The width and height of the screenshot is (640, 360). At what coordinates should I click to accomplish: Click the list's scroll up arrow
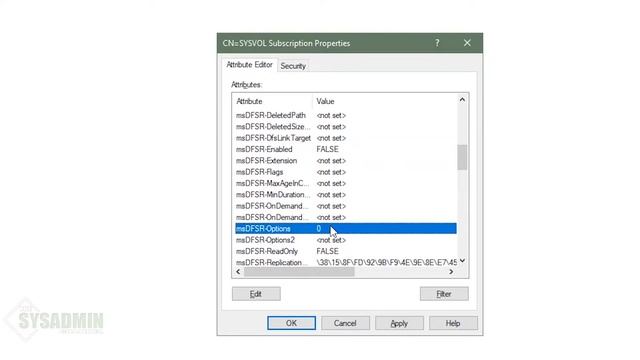[462, 100]
